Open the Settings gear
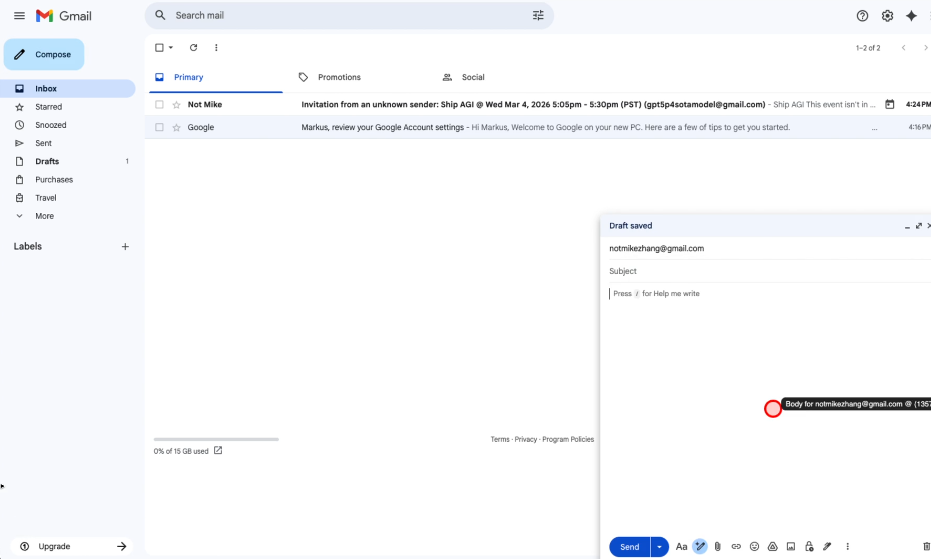The height and width of the screenshot is (559, 931). (887, 16)
